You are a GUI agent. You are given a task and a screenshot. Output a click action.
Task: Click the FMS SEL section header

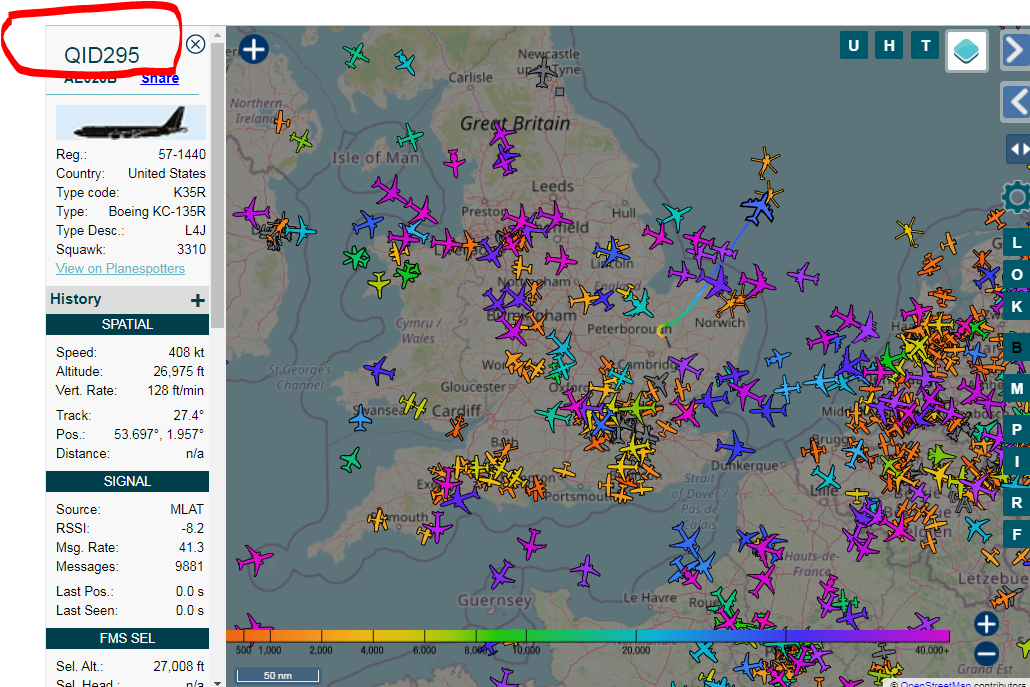[x=127, y=638]
